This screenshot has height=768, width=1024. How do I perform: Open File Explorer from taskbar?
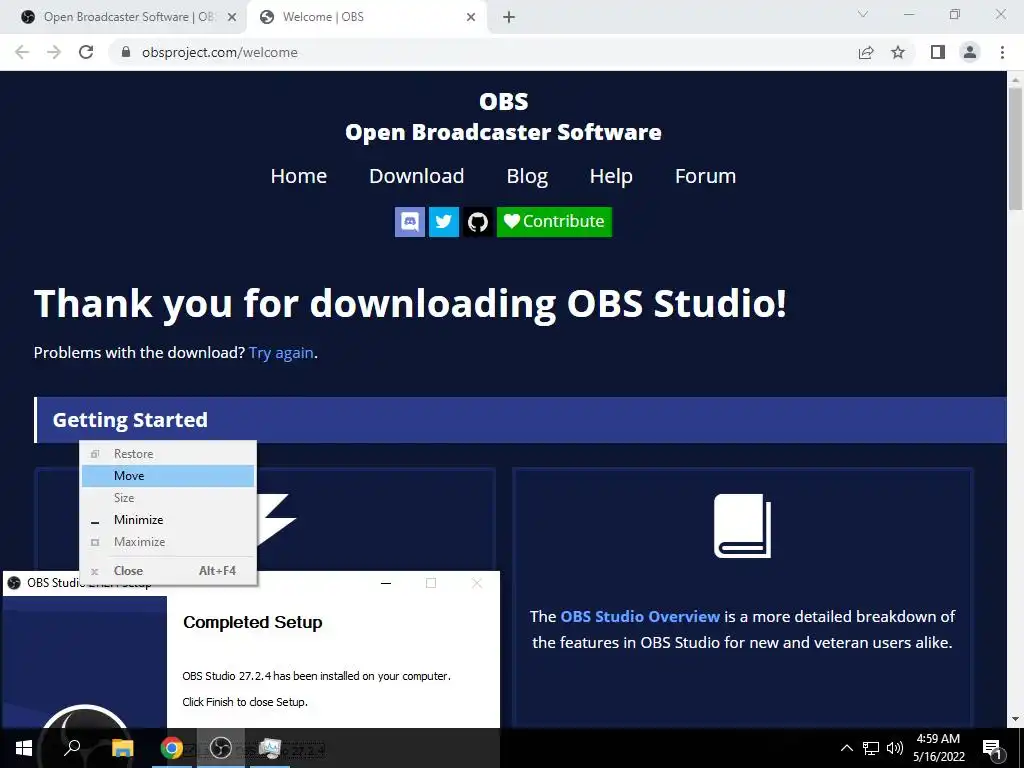pos(122,748)
